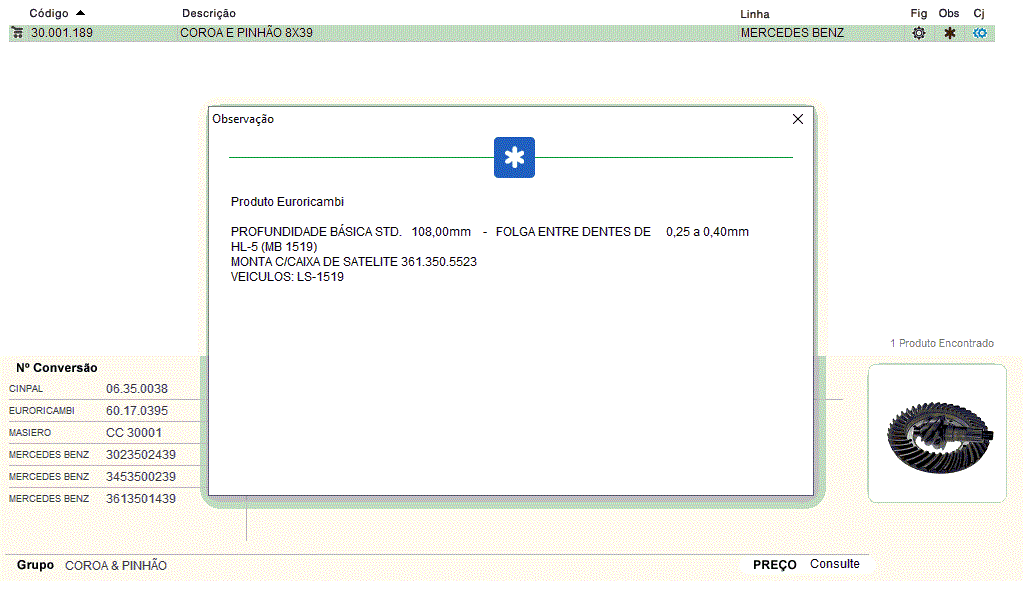
Task: Open the figure gear icon in the Fig column
Action: click(x=918, y=33)
